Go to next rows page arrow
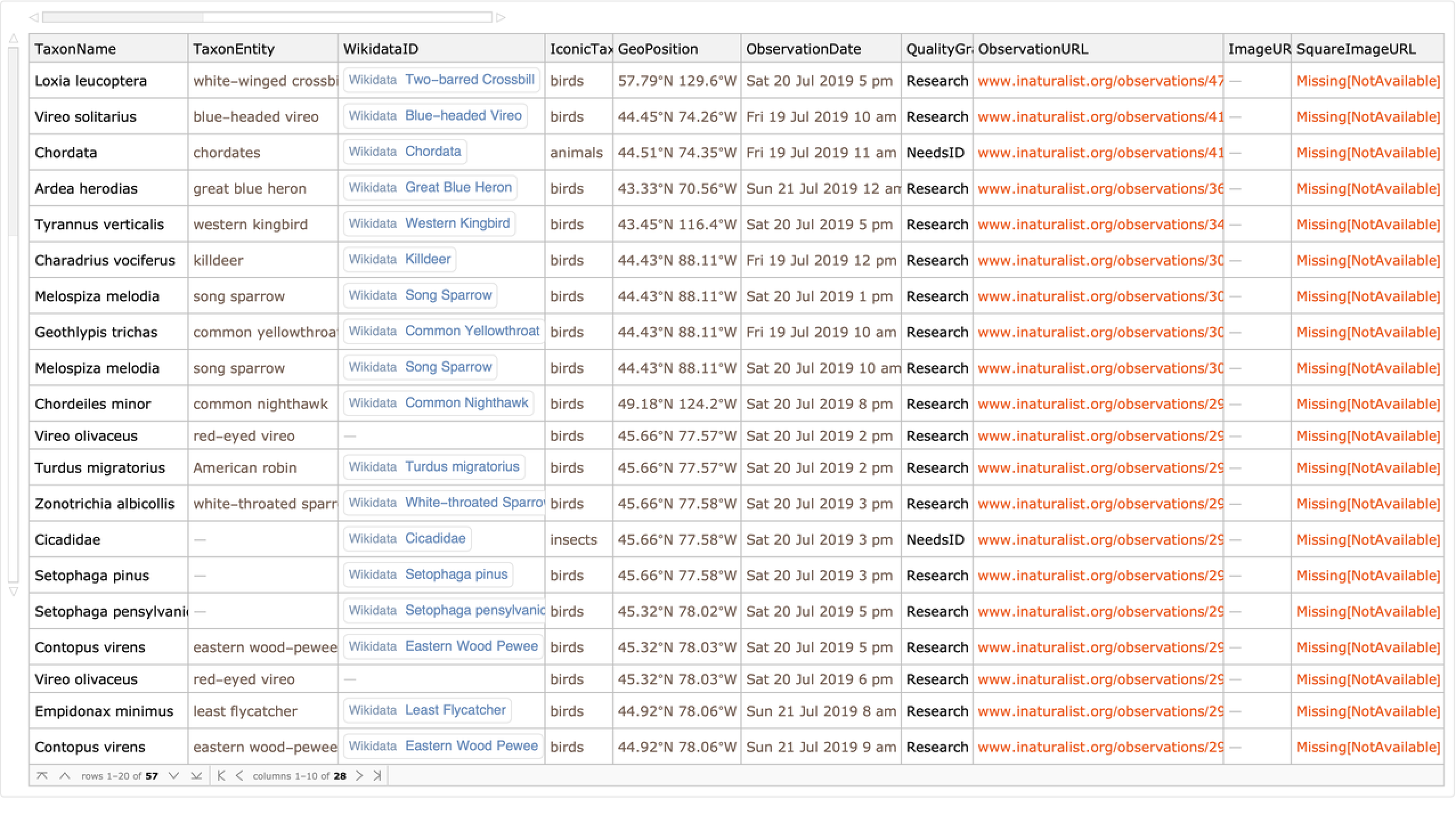Viewport: 1456px width, 815px height. [x=174, y=776]
